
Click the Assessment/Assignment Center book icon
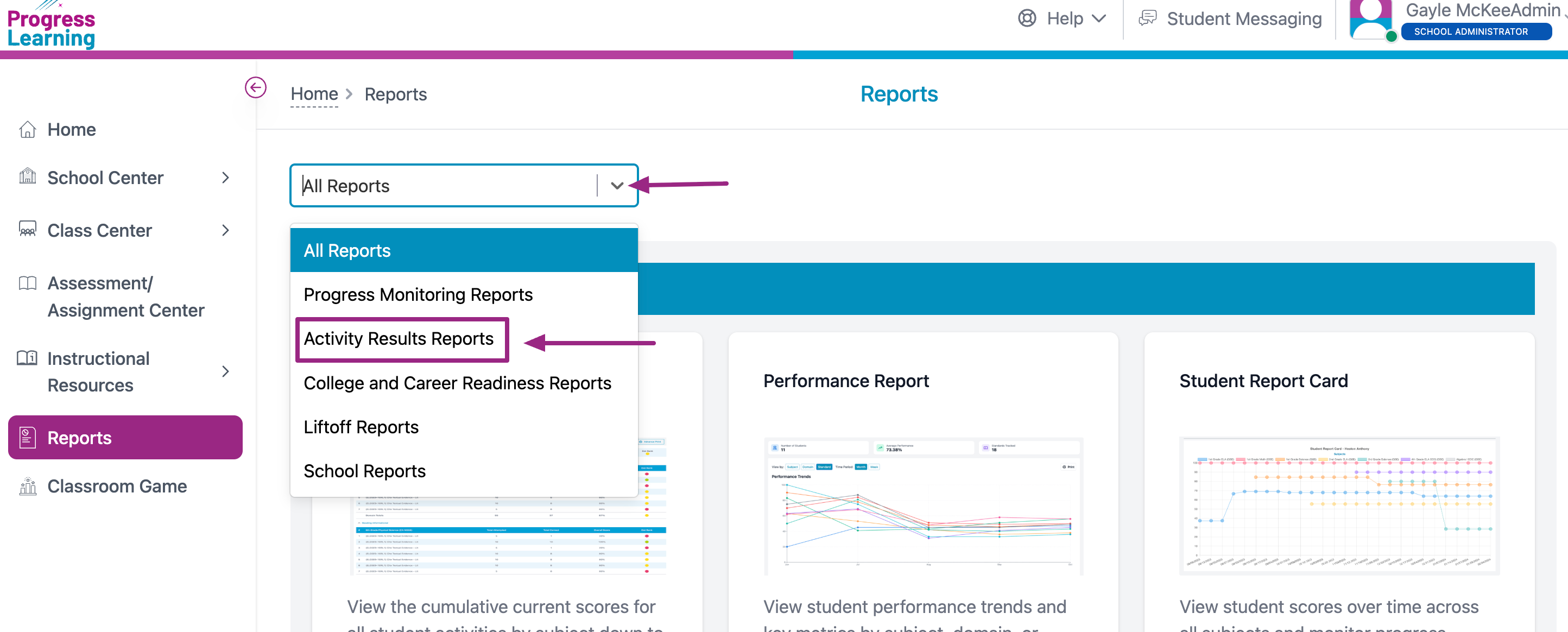[x=27, y=283]
